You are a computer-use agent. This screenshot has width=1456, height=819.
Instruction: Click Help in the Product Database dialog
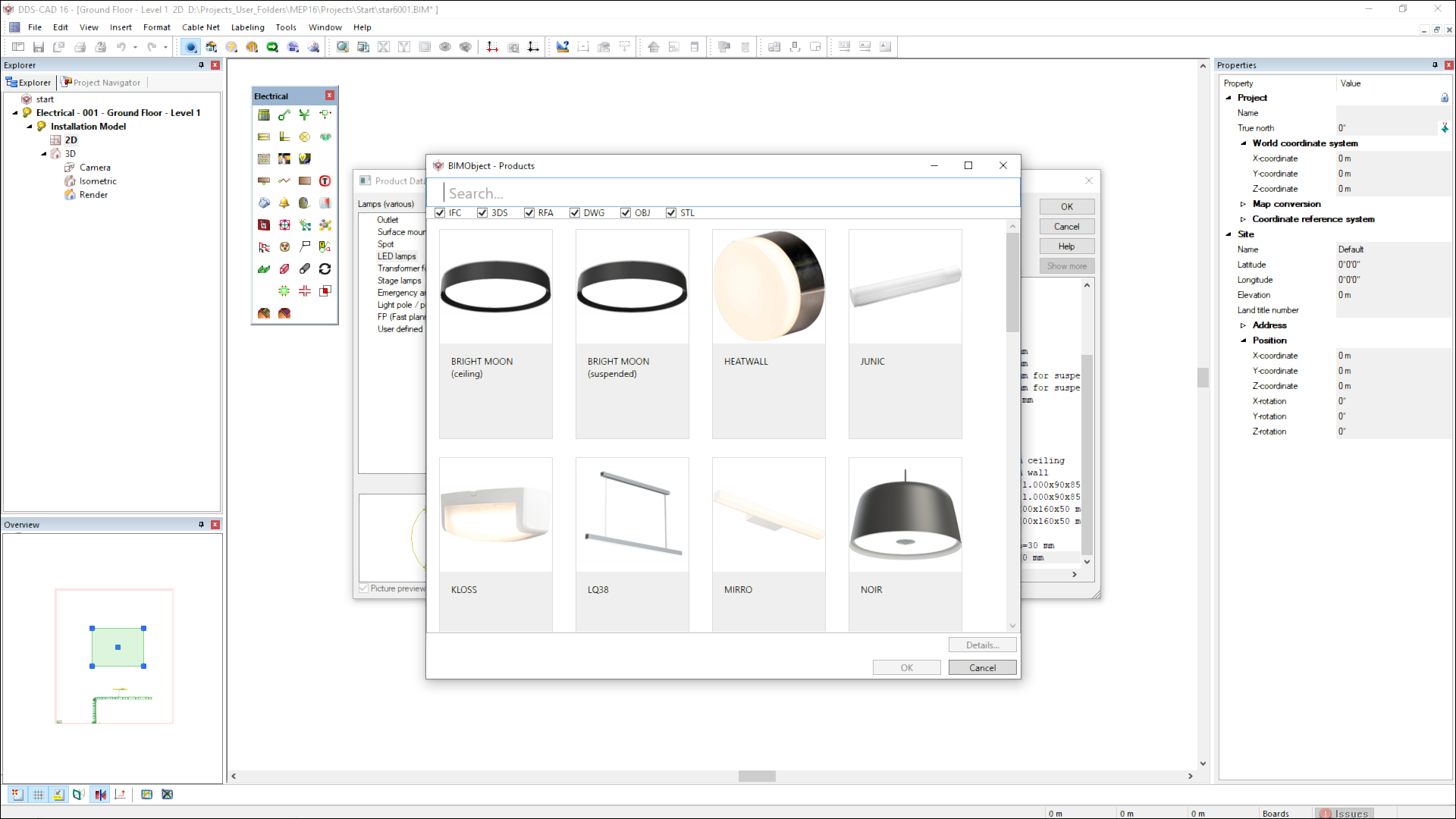click(x=1066, y=246)
